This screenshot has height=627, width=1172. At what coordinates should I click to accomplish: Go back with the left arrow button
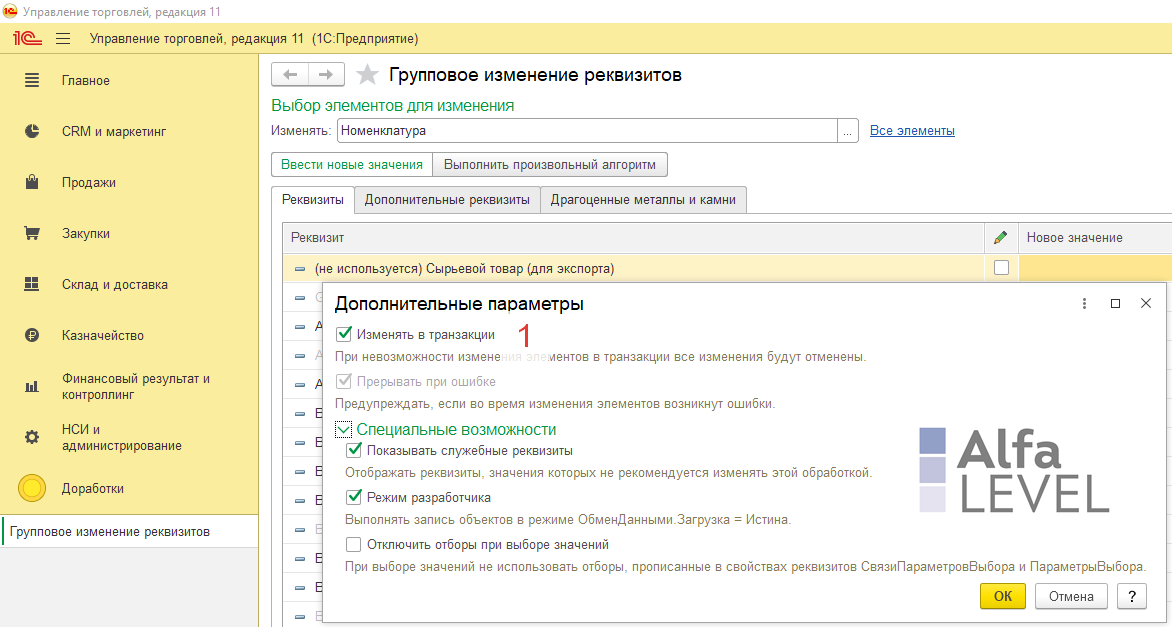pyautogui.click(x=289, y=75)
